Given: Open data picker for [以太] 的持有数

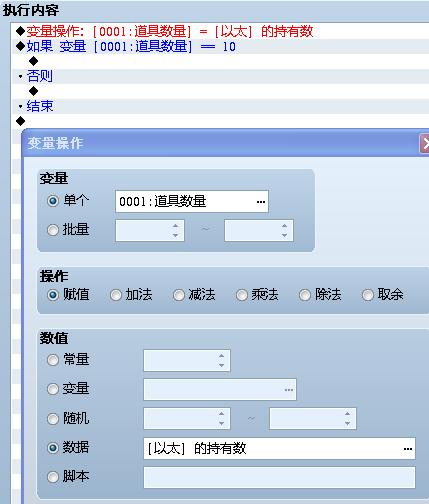Looking at the screenshot, I should click(x=408, y=449).
